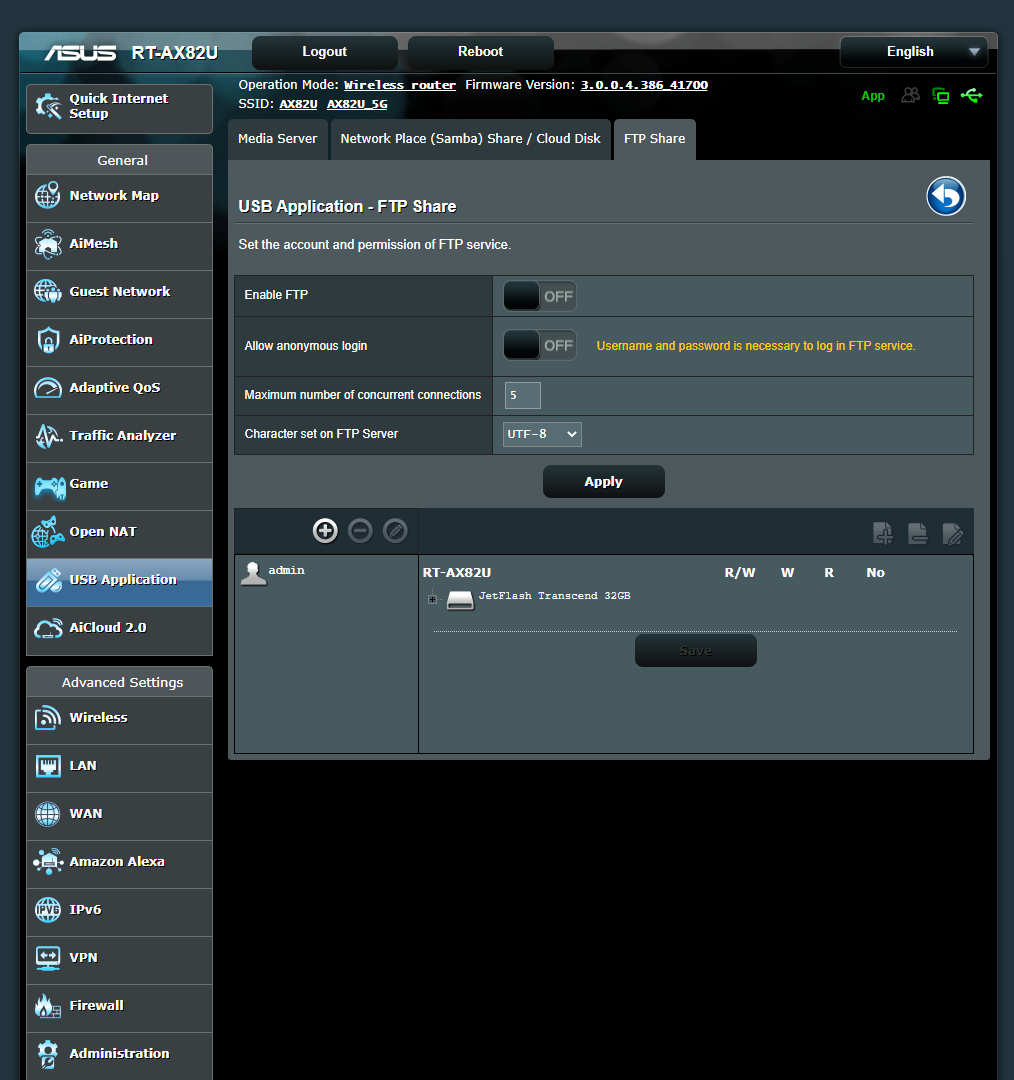Open Firewall settings

click(x=119, y=1008)
